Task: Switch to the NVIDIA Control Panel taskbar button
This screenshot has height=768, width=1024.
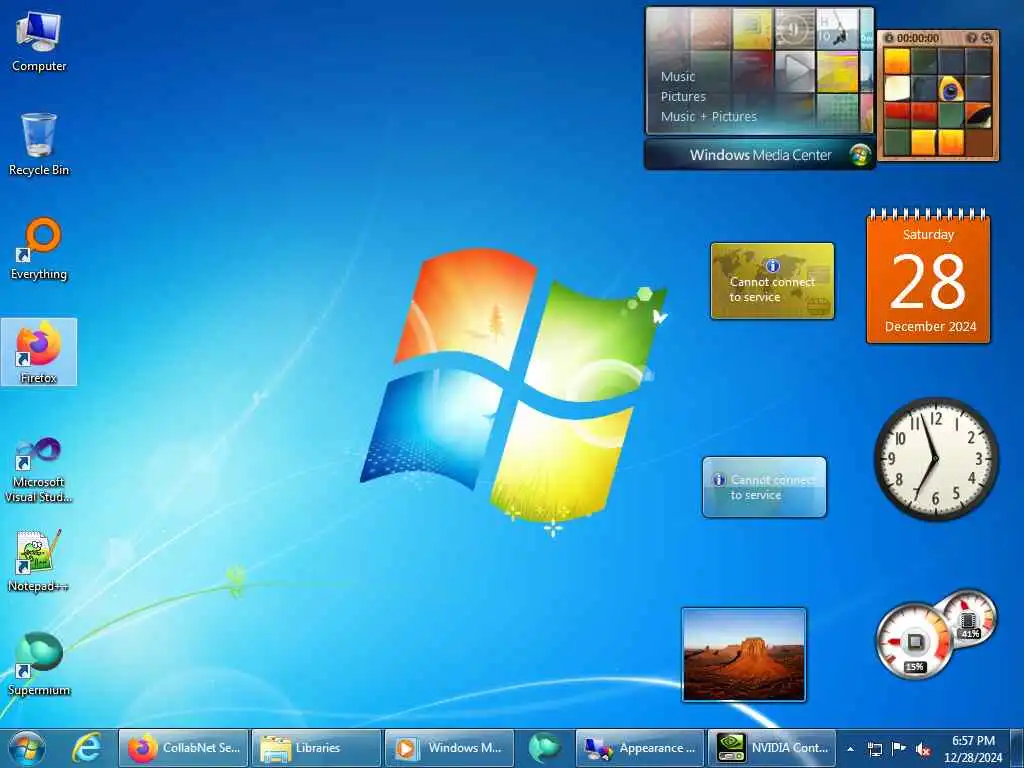Action: click(771, 748)
